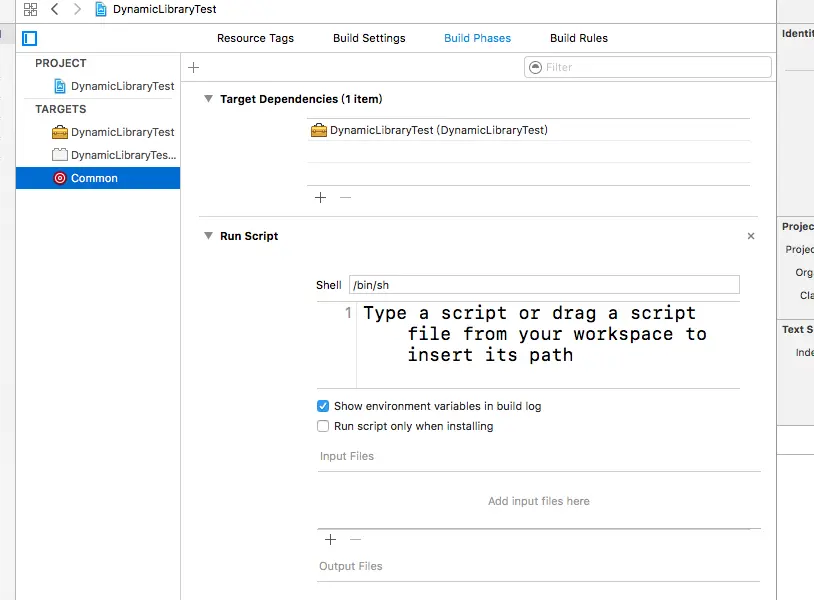Click the Filter search field

coord(647,67)
